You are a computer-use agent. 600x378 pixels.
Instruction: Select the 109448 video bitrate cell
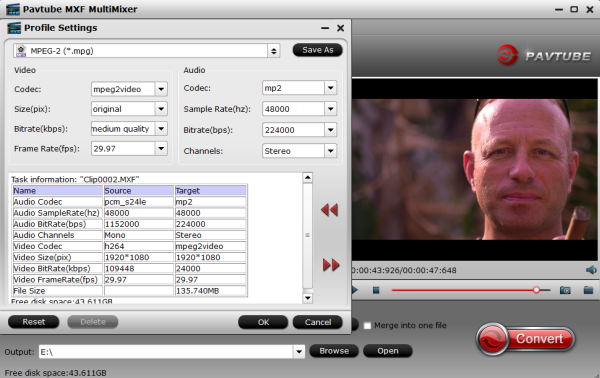(139, 269)
